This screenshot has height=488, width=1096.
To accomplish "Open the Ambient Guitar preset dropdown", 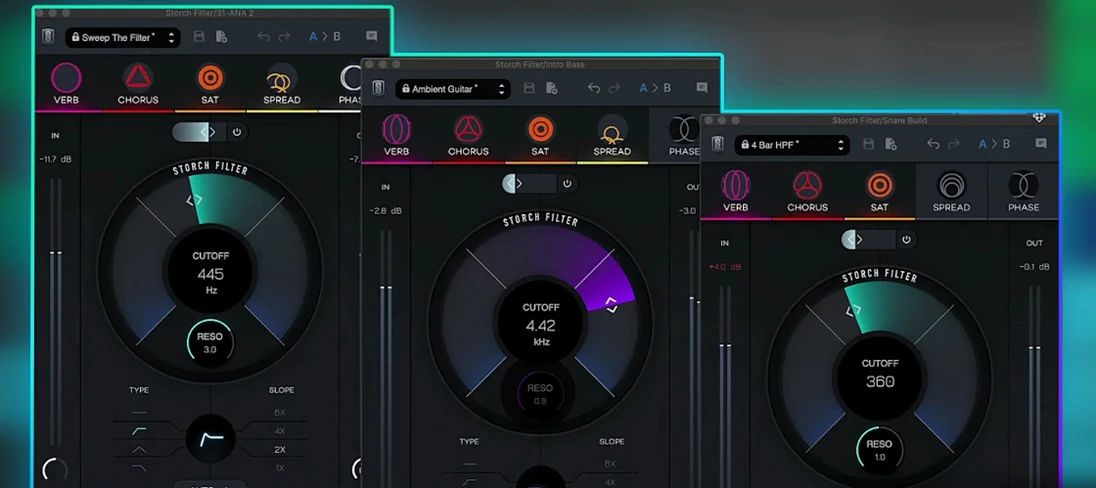I will click(453, 89).
